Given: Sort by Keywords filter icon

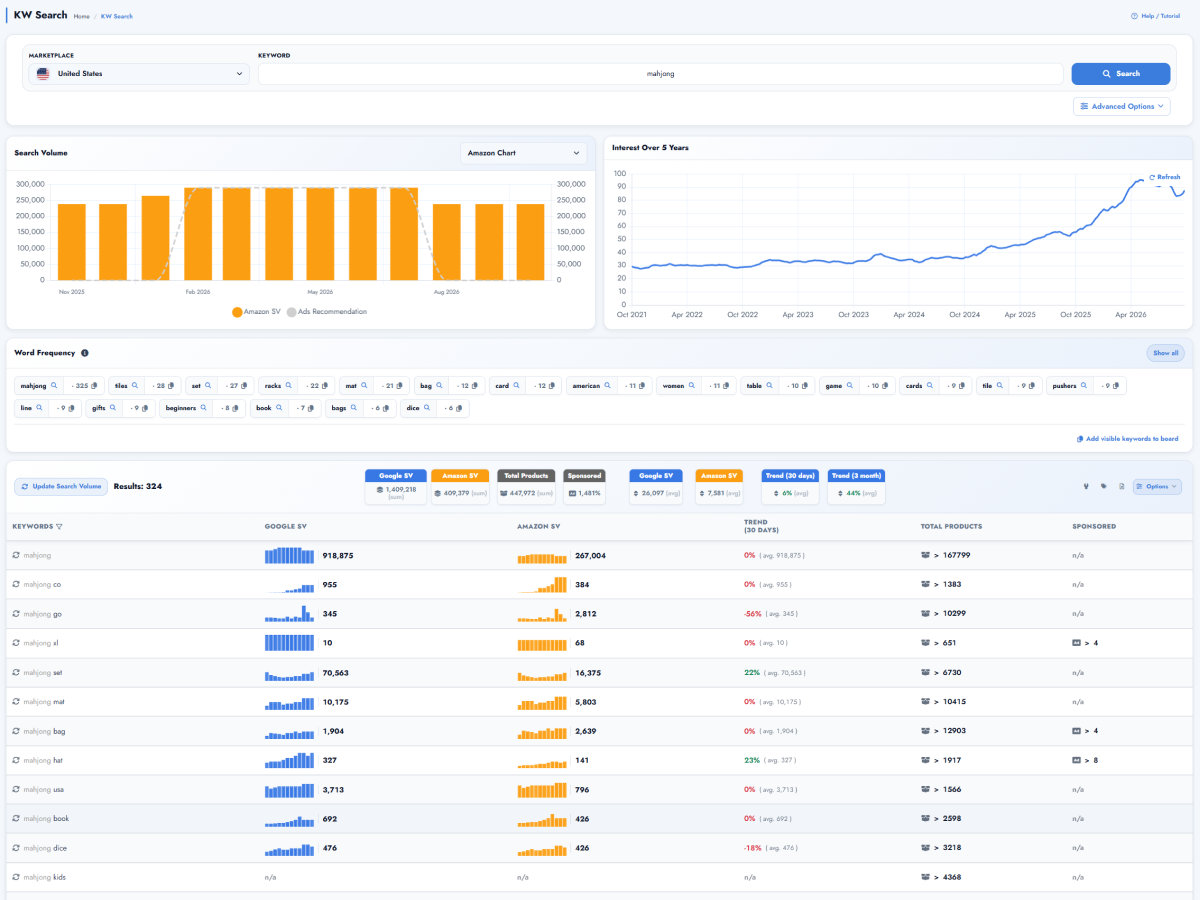Looking at the screenshot, I should [x=59, y=526].
